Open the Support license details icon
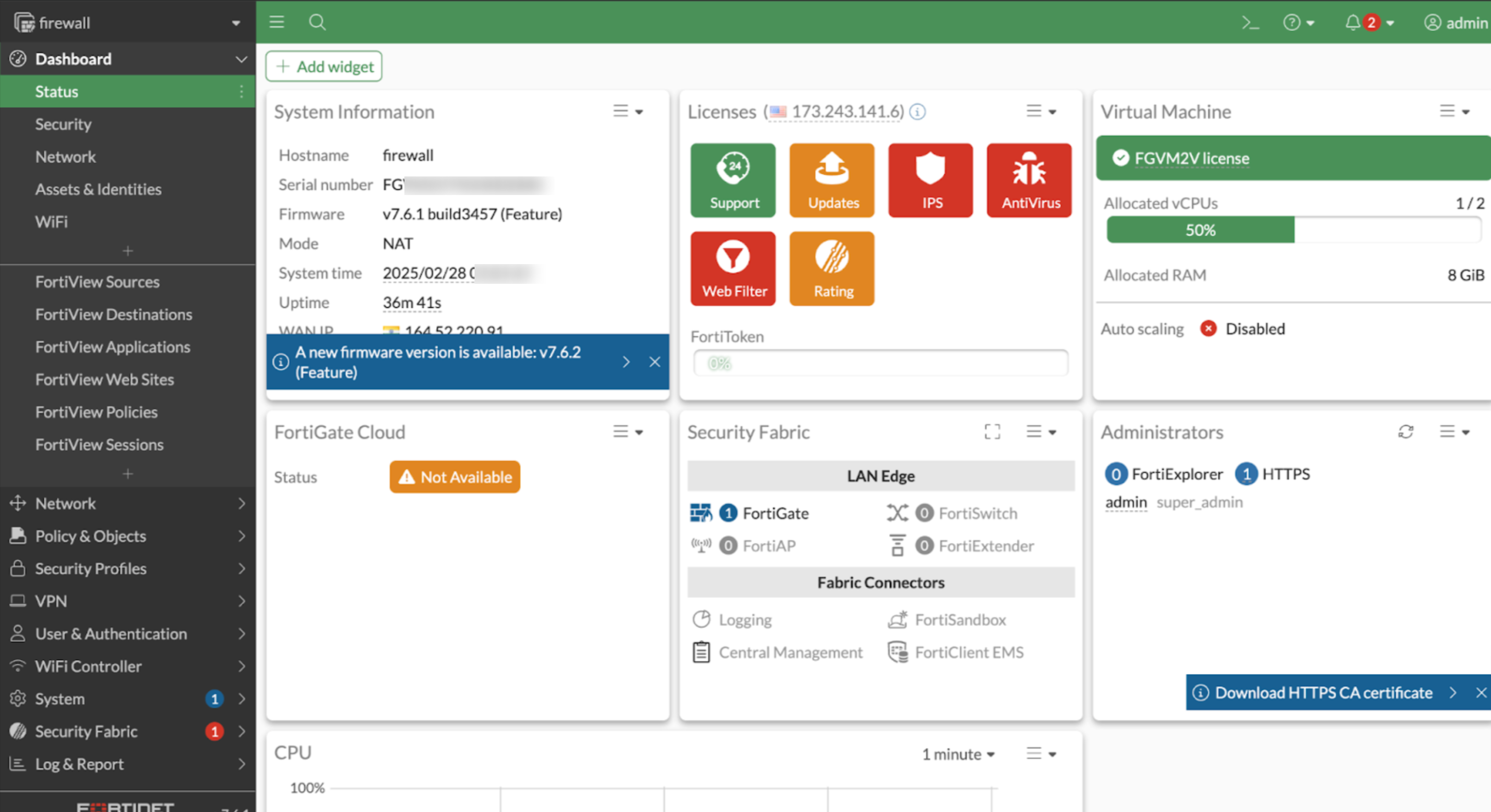The image size is (1491, 812). pyautogui.click(x=733, y=180)
